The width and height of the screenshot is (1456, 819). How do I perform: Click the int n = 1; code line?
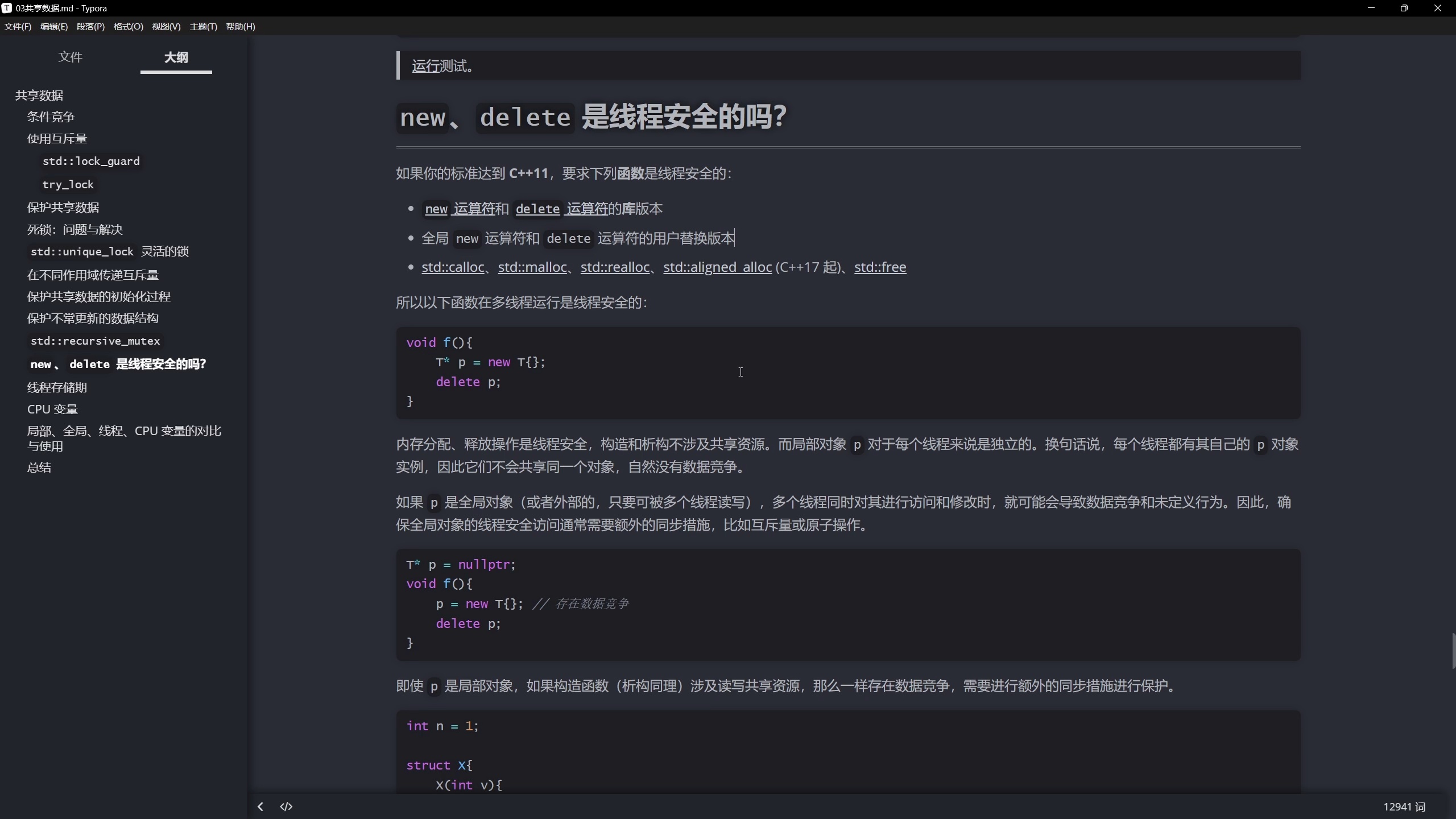(x=442, y=726)
